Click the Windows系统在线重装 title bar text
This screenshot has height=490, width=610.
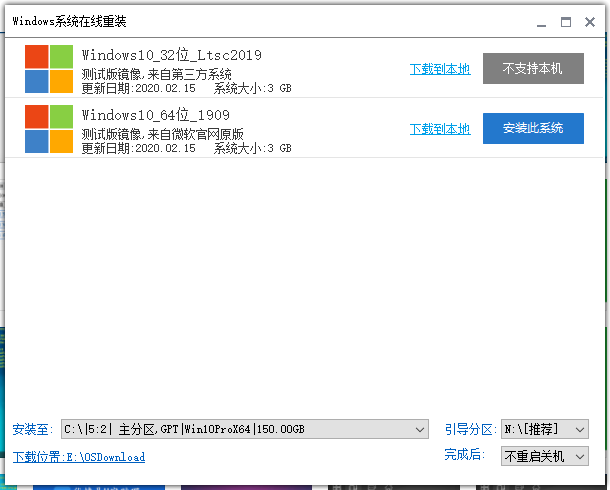(x=70, y=21)
